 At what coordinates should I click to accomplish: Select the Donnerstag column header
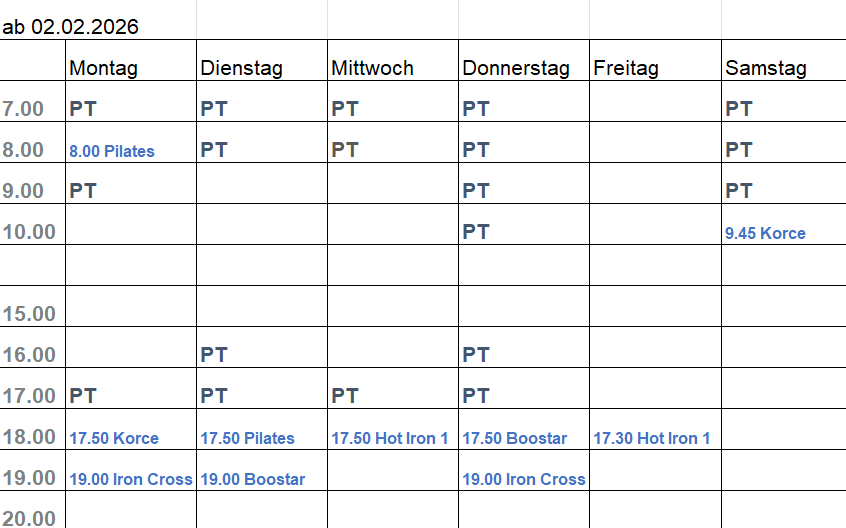516,68
